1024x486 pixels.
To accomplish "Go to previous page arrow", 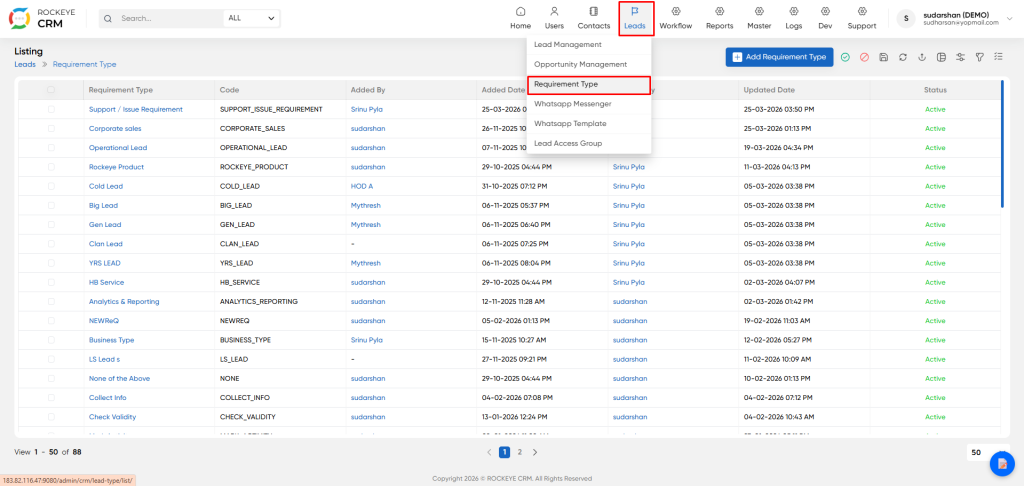I will (489, 452).
